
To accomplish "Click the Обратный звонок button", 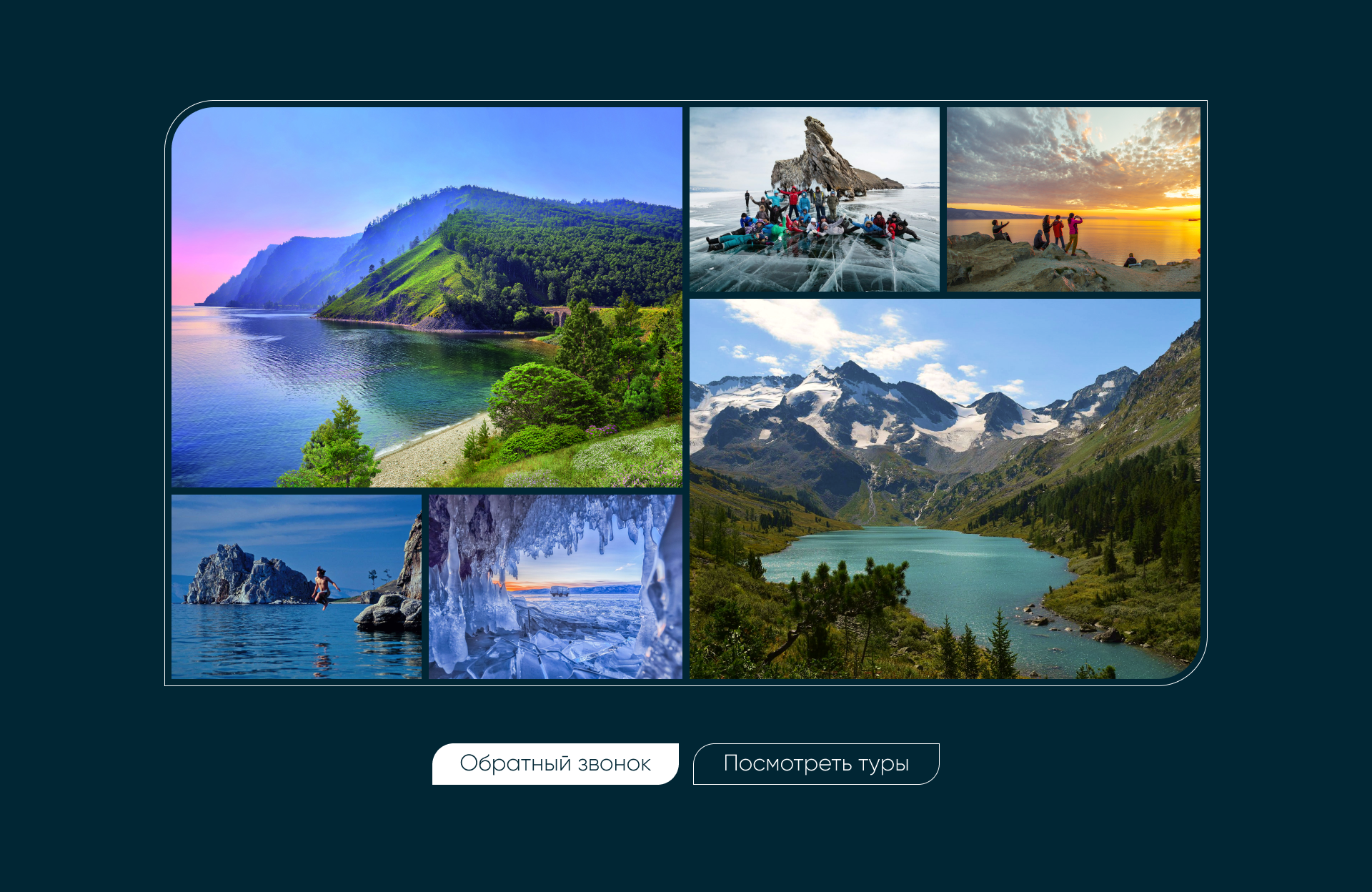I will tap(555, 763).
